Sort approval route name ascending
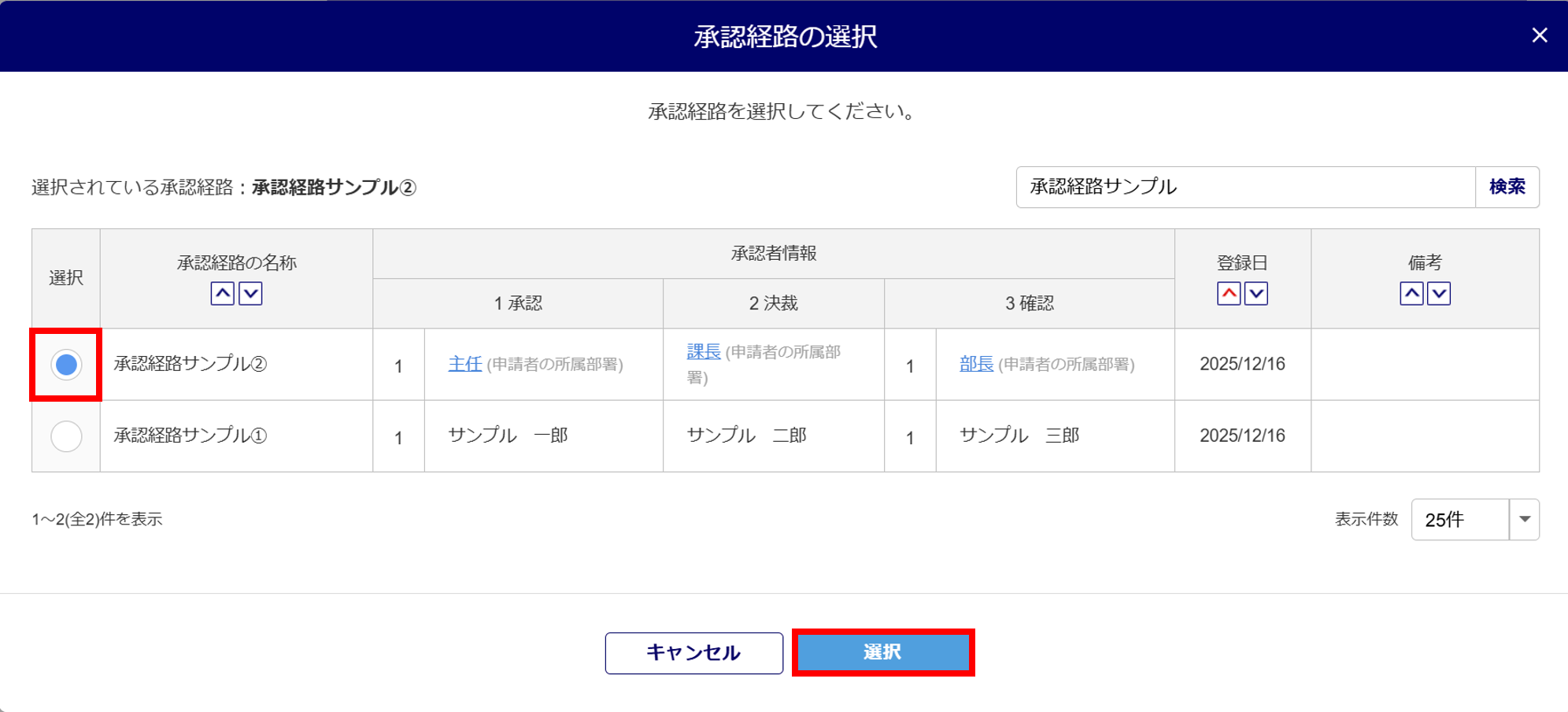 coord(223,294)
